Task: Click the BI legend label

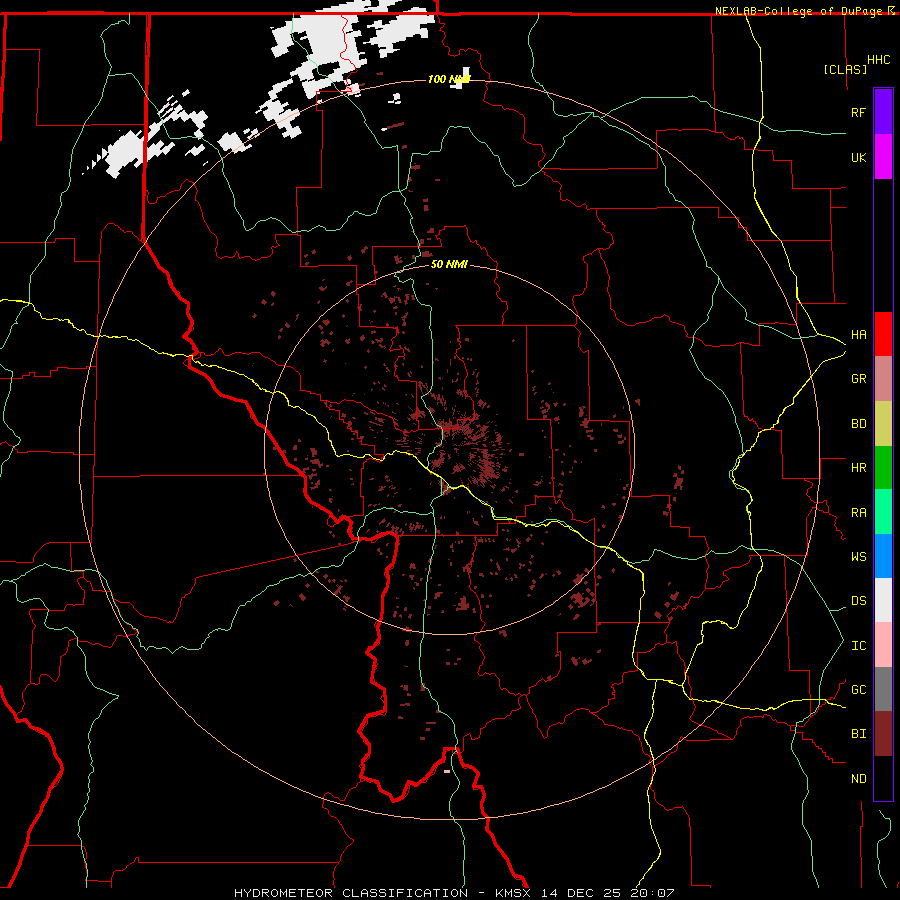Action: (858, 734)
